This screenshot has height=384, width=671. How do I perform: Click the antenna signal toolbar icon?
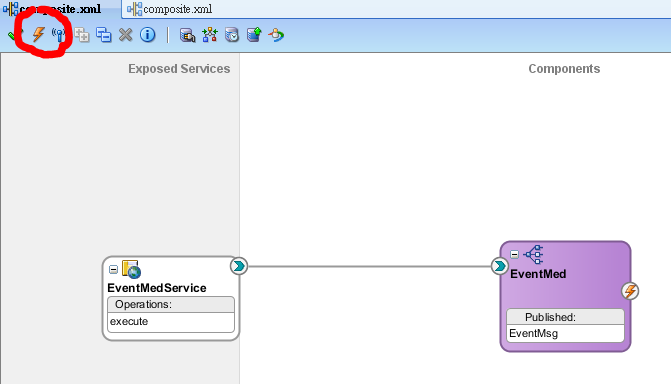(x=59, y=35)
